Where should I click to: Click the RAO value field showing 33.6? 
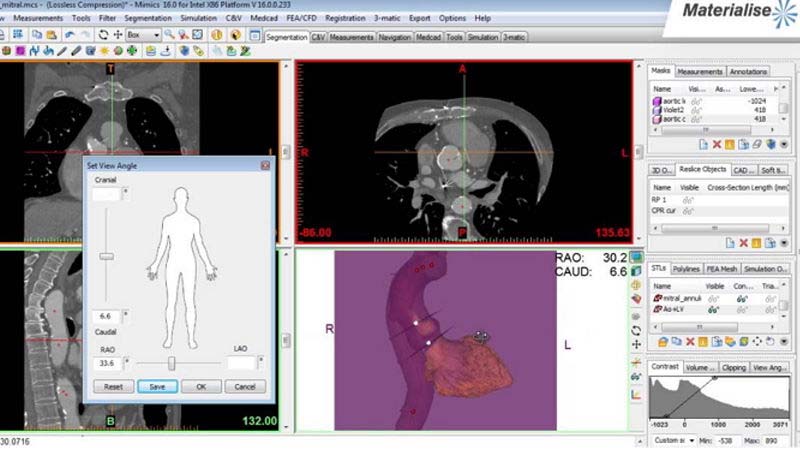click(108, 363)
